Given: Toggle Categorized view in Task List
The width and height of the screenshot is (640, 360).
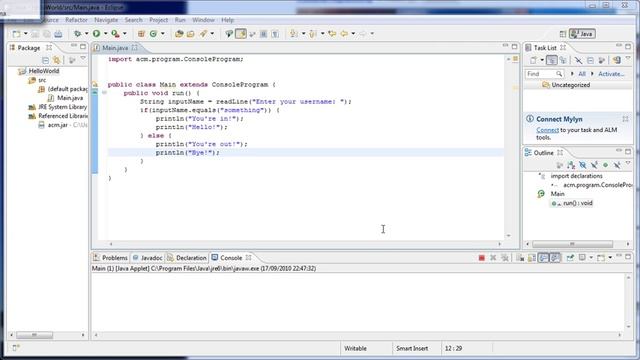Looking at the screenshot, I should point(551,60).
